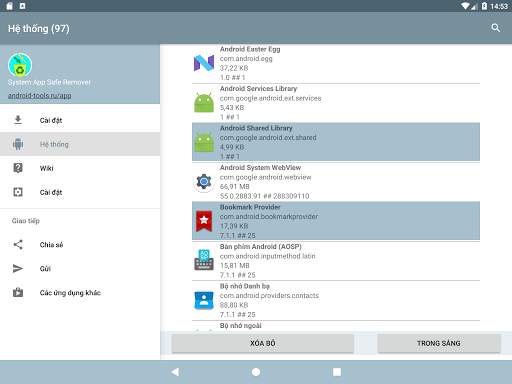Open the first Cài đặt menu entry
The image size is (512, 384).
point(80,120)
